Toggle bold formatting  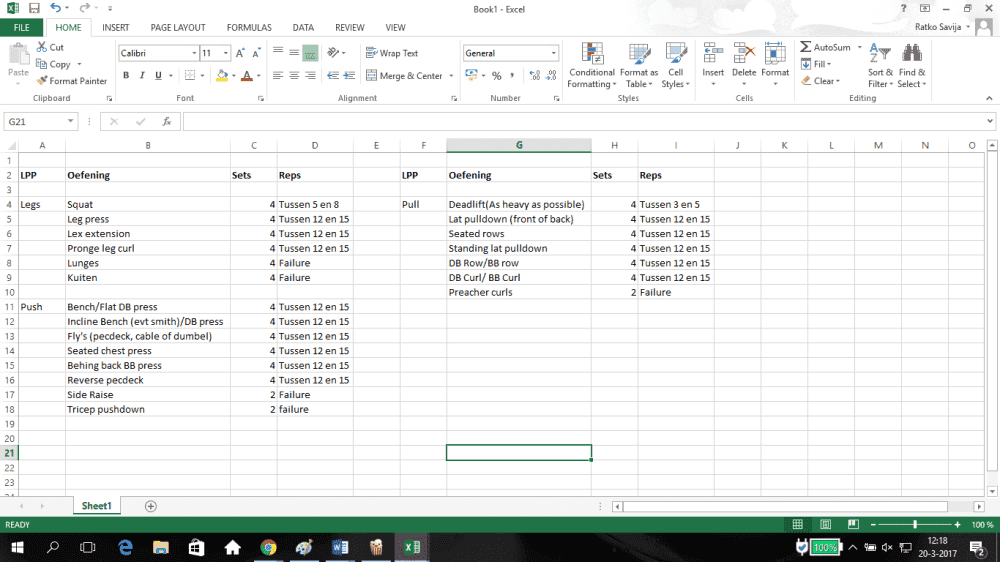pyautogui.click(x=127, y=76)
